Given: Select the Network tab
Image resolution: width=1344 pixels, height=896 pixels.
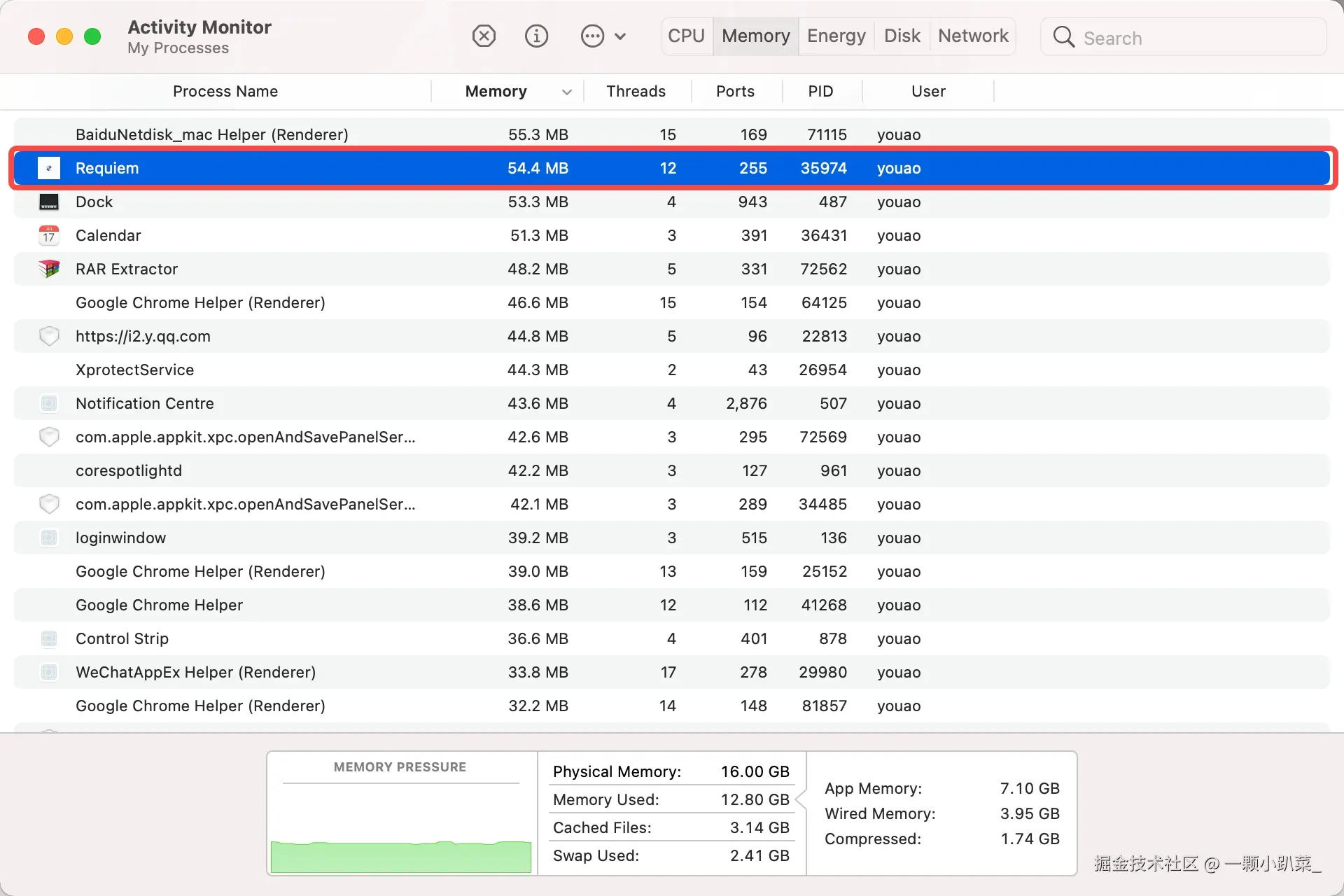Looking at the screenshot, I should click(x=973, y=36).
